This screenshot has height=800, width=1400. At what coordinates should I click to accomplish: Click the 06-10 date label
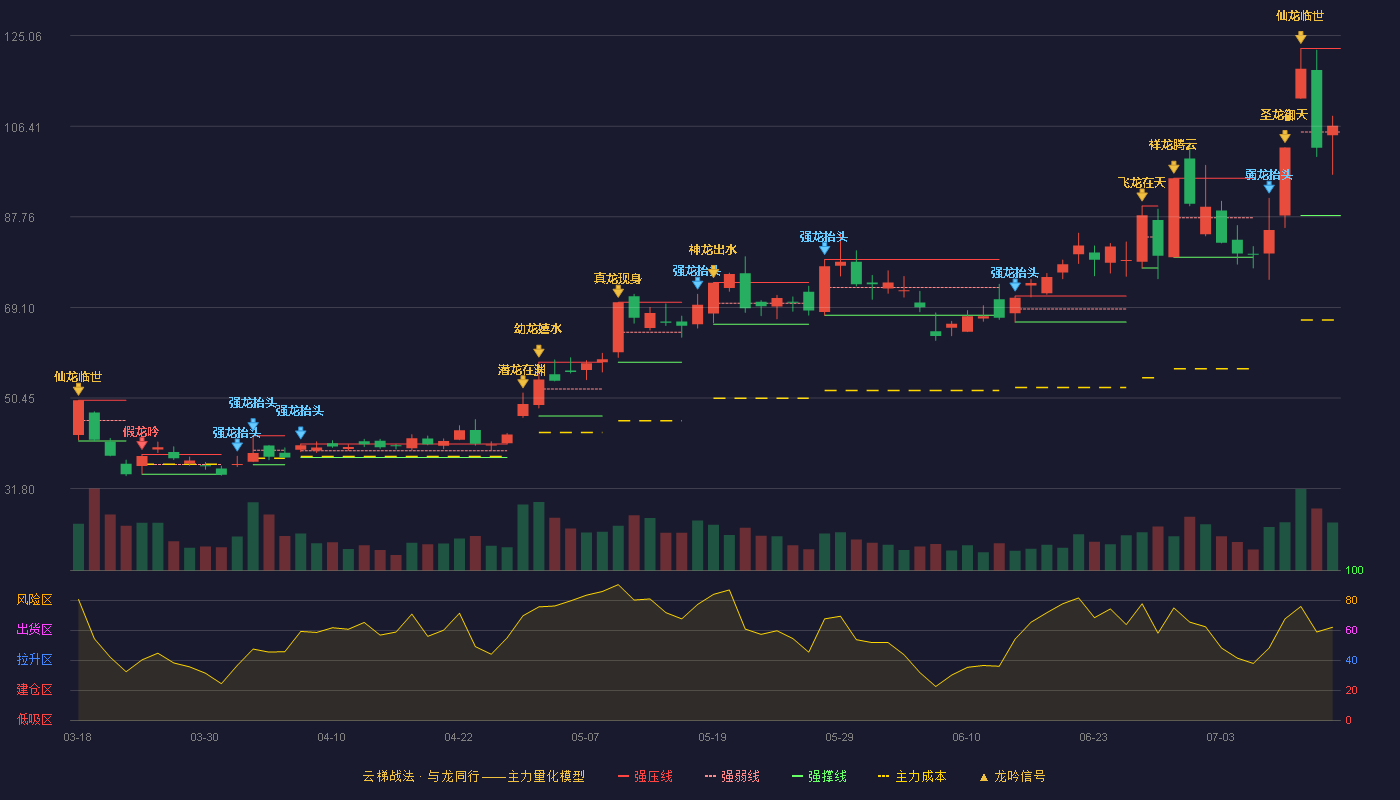coord(966,737)
